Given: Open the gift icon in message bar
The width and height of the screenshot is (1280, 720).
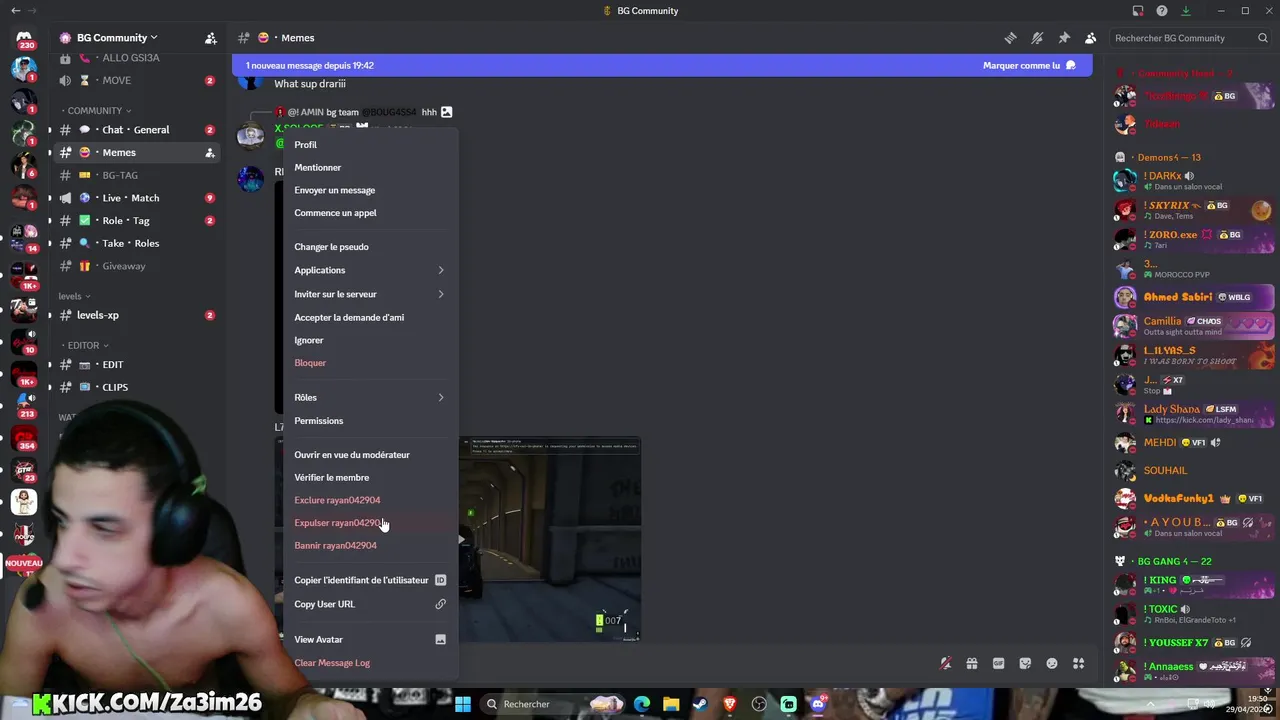Looking at the screenshot, I should [x=971, y=663].
